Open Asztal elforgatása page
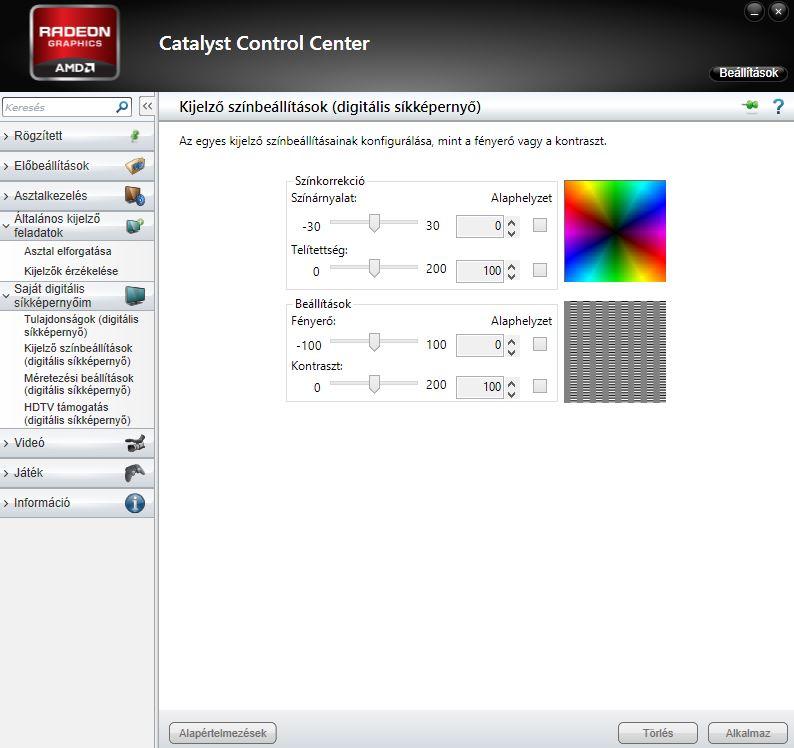 click(x=67, y=251)
